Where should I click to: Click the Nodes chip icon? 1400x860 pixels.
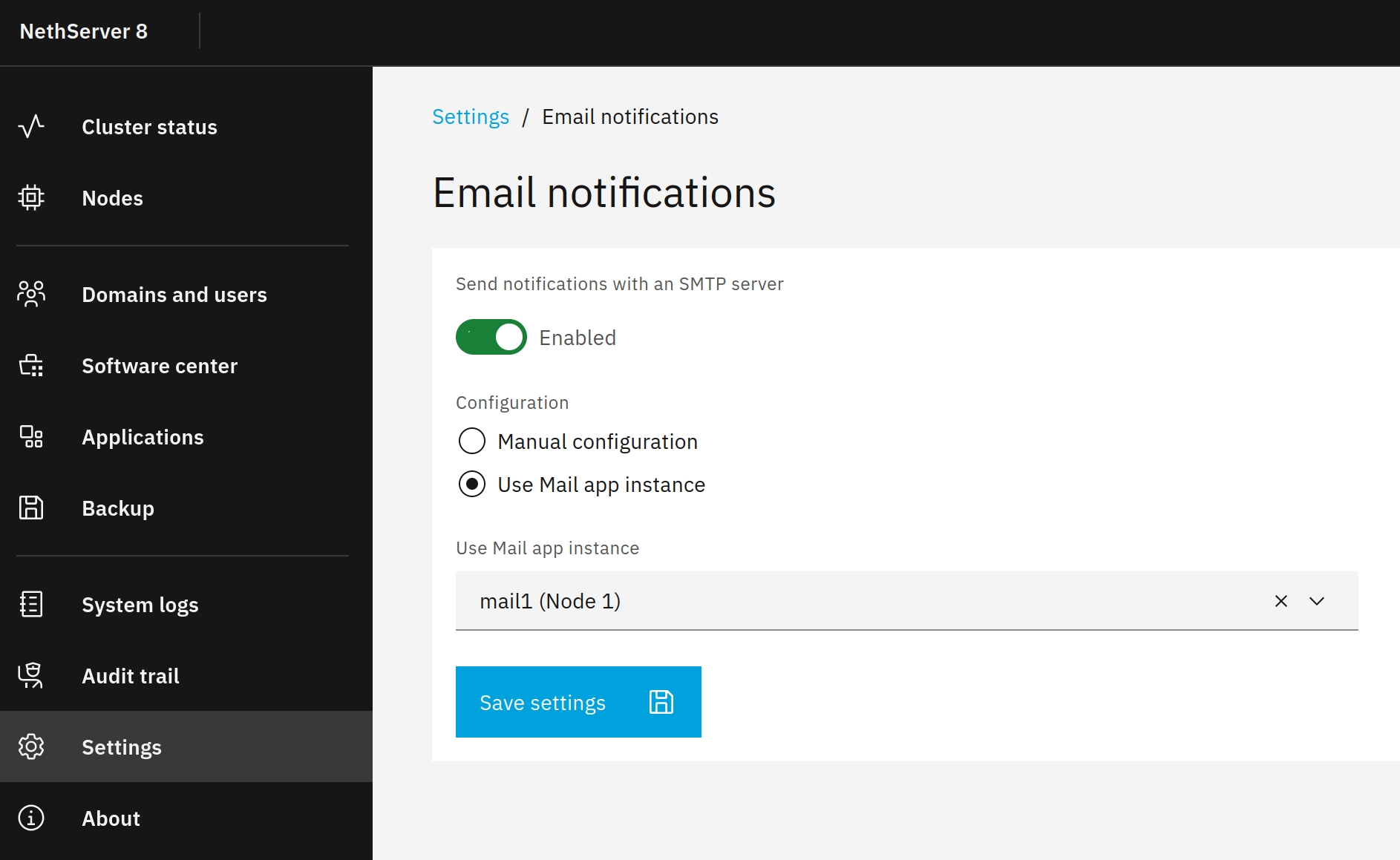click(x=31, y=198)
